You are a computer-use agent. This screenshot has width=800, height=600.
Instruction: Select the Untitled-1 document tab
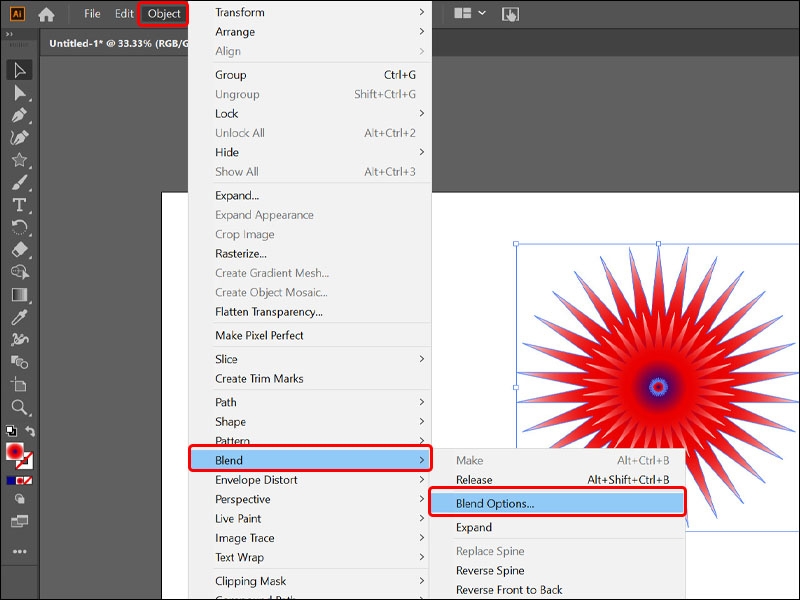[118, 43]
